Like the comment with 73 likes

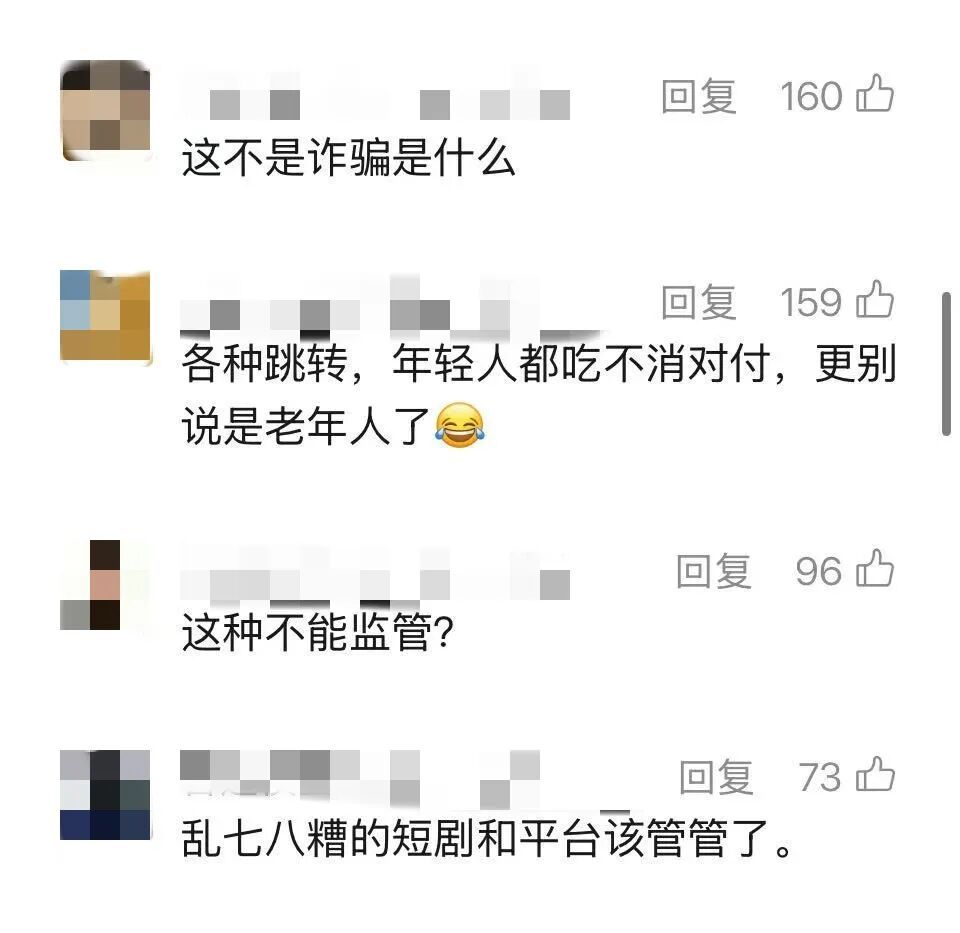tap(875, 775)
